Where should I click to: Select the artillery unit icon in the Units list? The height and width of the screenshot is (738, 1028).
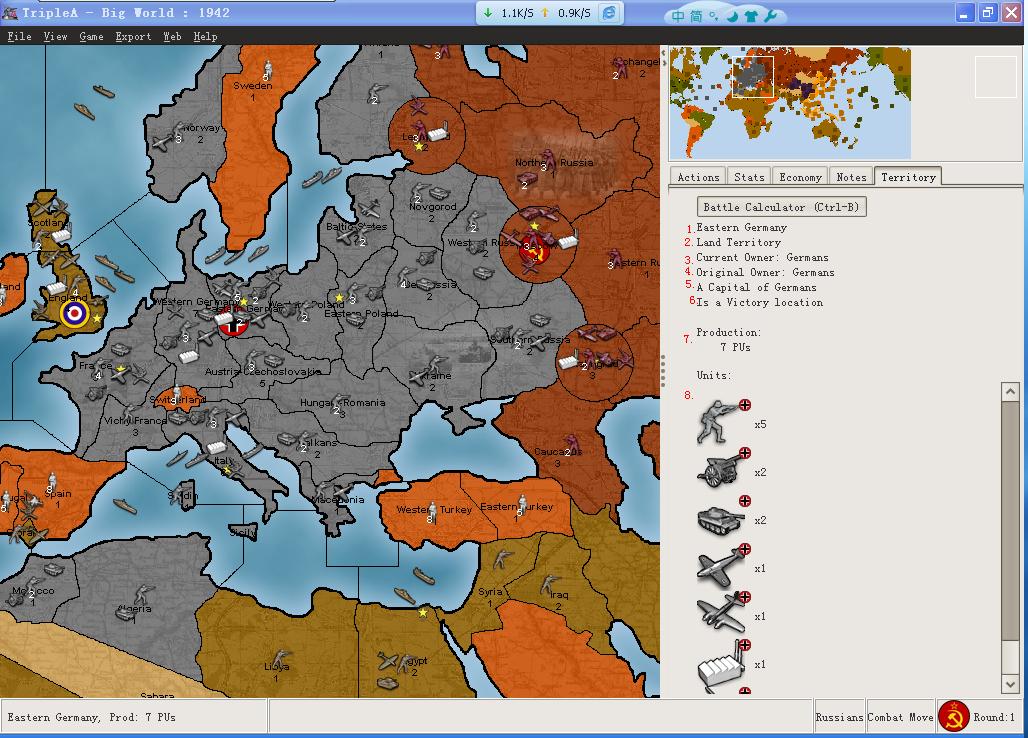(720, 471)
